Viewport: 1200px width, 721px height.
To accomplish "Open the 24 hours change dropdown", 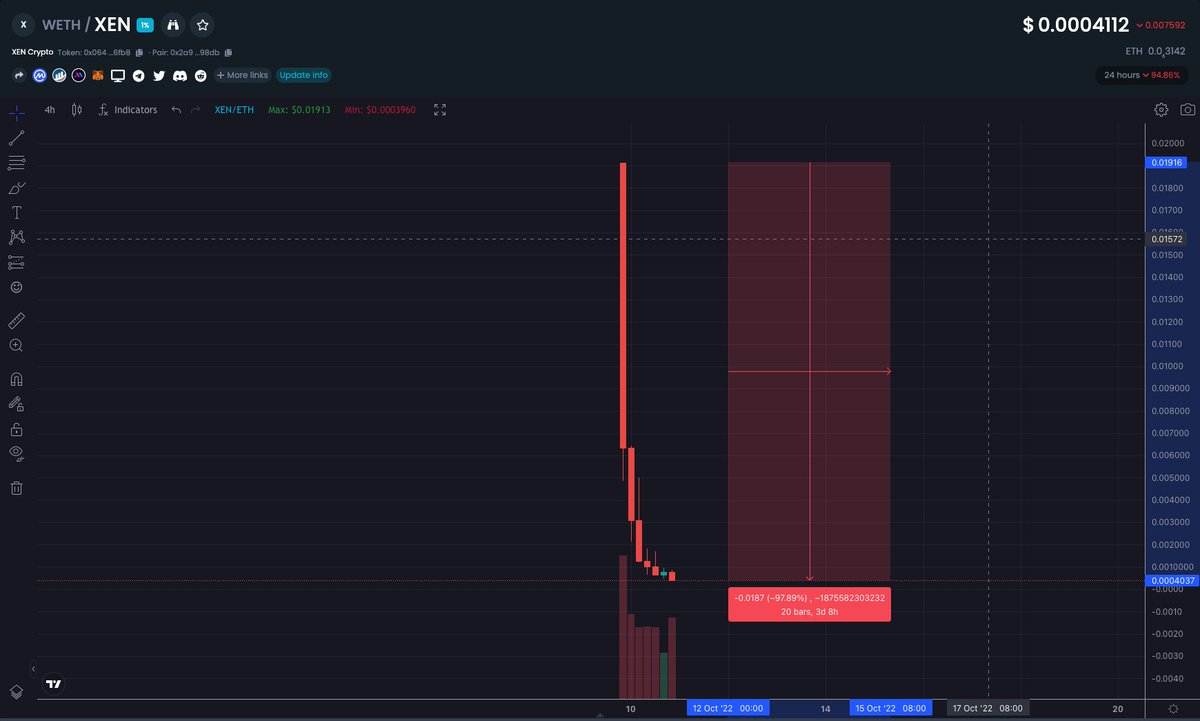I will [1142, 75].
